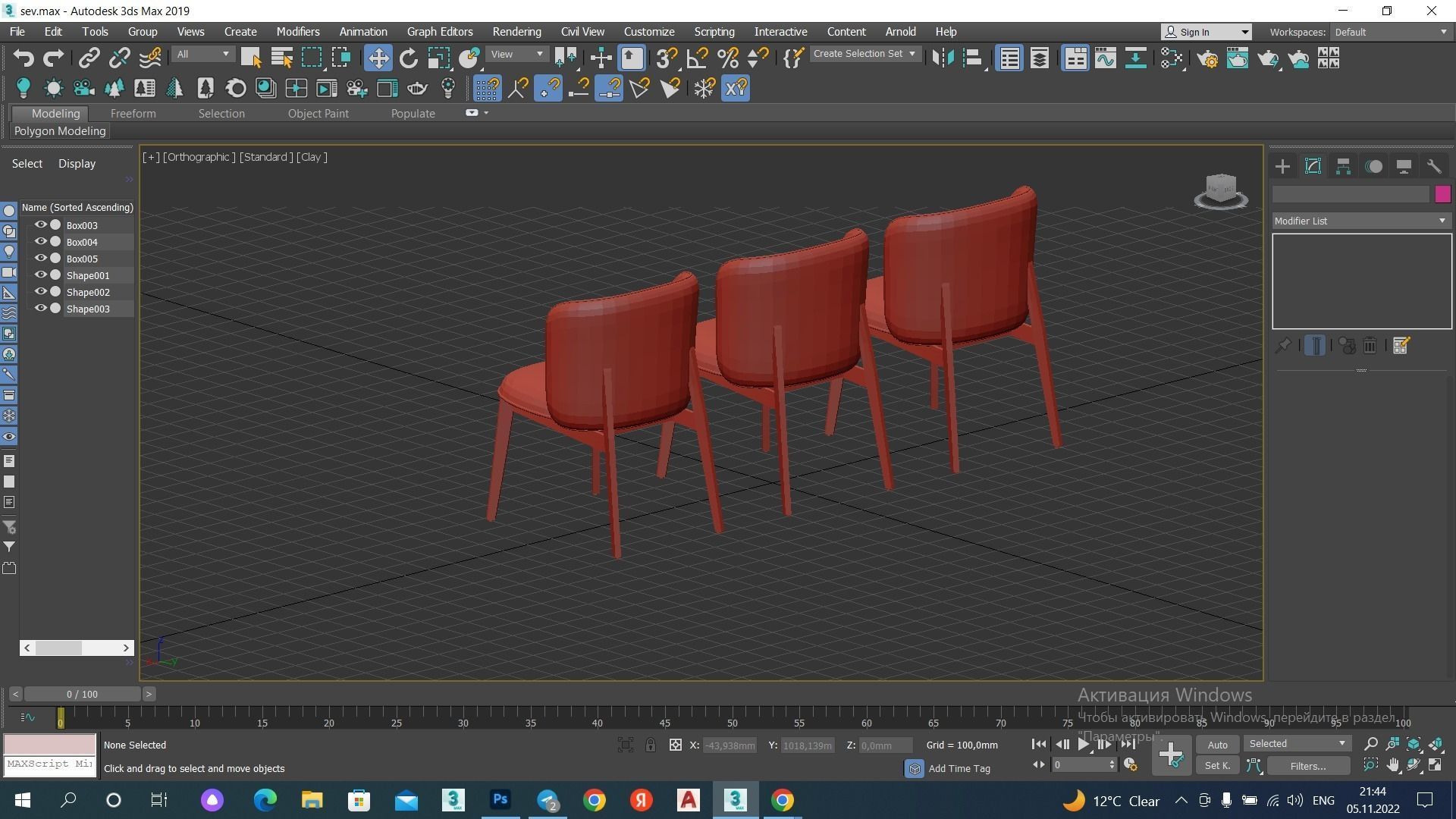Click the Play Animation button
This screenshot has width=1456, height=819.
coord(1084,744)
